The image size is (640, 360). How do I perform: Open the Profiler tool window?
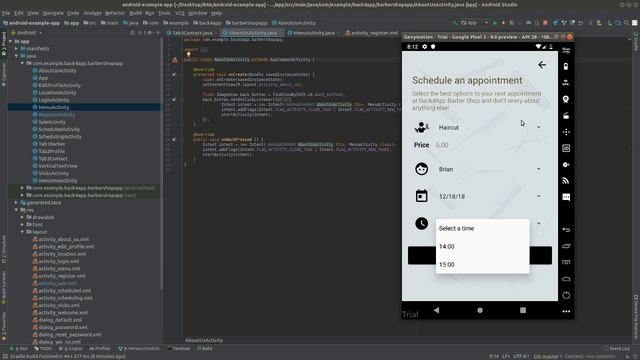pos(100,349)
